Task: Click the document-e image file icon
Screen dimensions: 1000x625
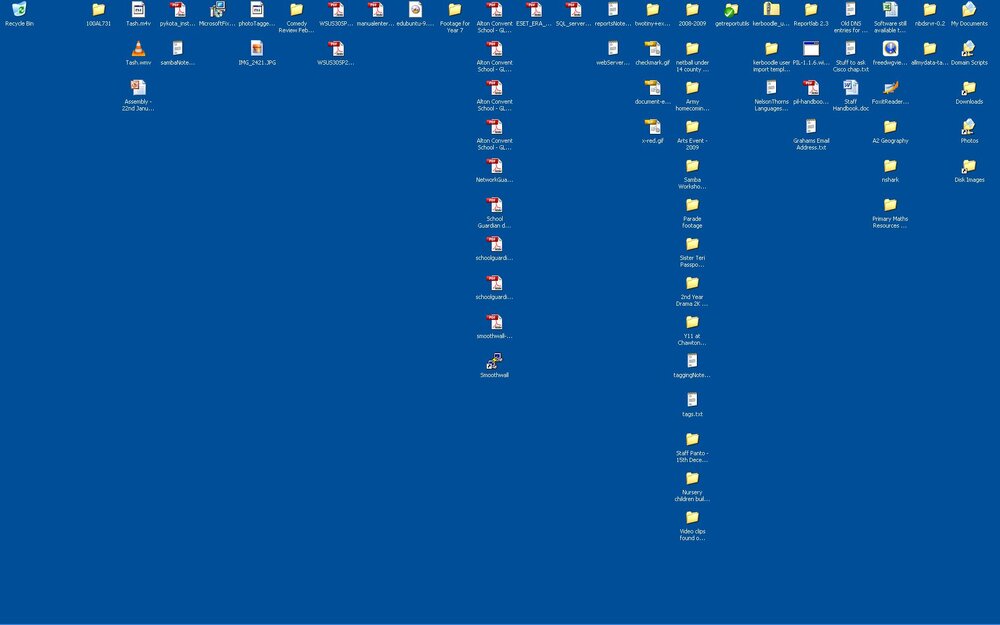Action: 652,87
